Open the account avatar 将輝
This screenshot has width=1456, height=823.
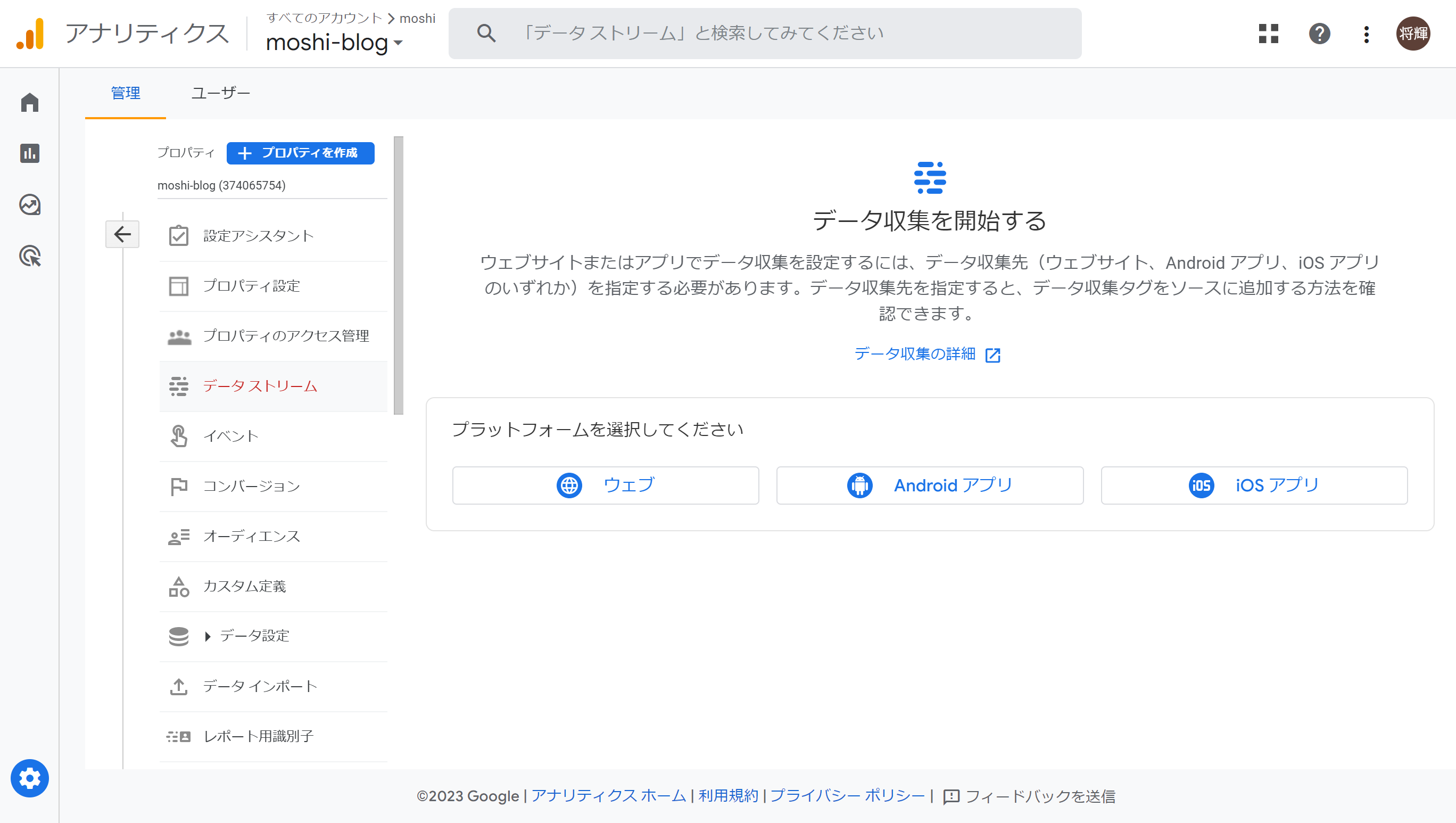pos(1413,34)
